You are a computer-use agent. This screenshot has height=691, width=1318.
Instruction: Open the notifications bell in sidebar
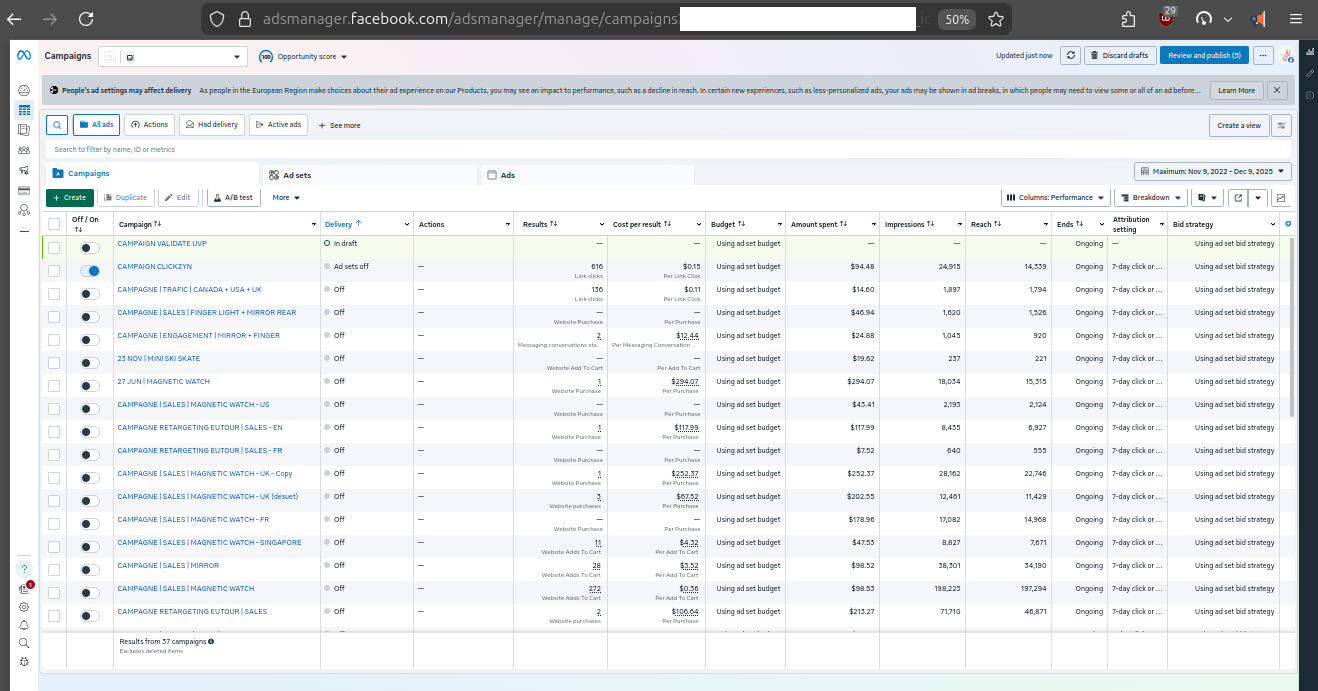[x=24, y=625]
